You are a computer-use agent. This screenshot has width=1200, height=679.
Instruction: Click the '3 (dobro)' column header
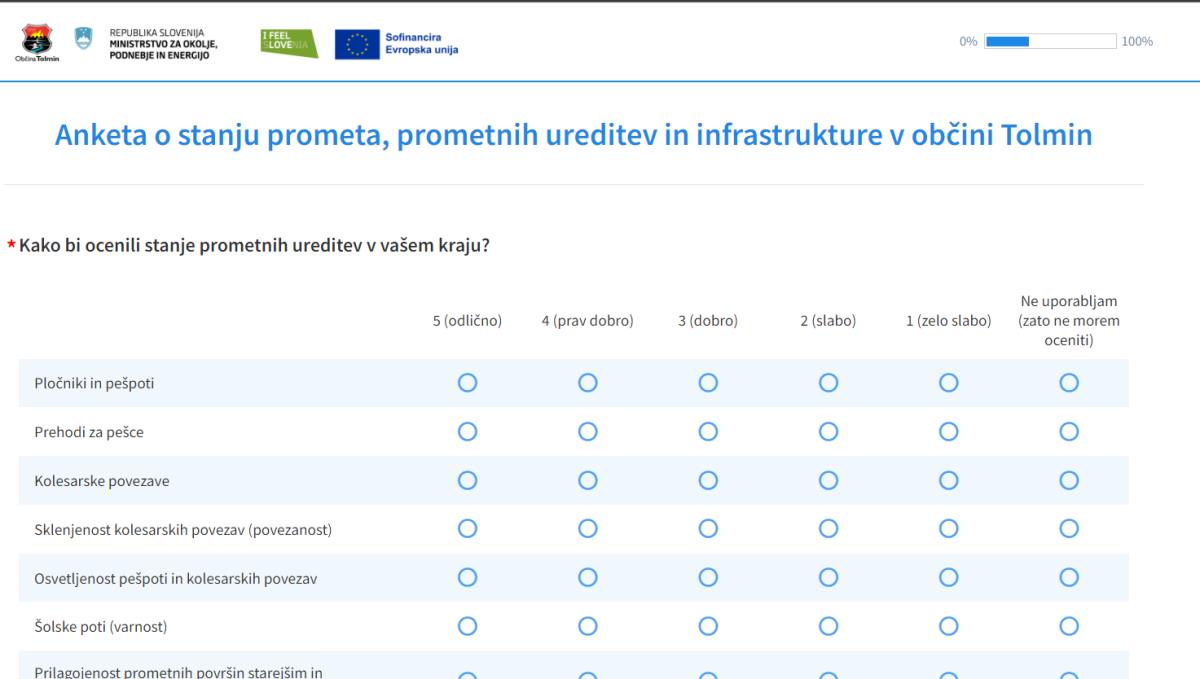[x=708, y=321]
